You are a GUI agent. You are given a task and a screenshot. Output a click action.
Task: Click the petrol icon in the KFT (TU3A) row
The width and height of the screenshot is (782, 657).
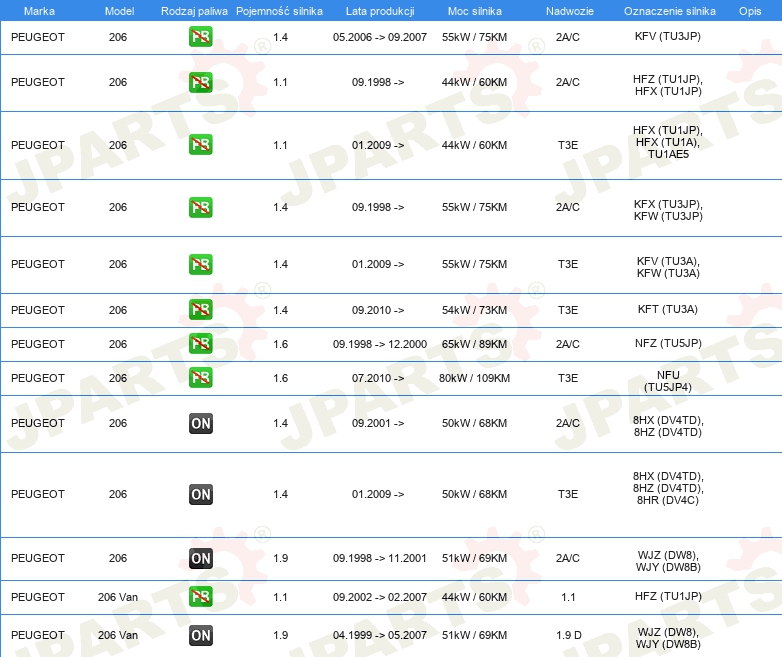pos(200,309)
